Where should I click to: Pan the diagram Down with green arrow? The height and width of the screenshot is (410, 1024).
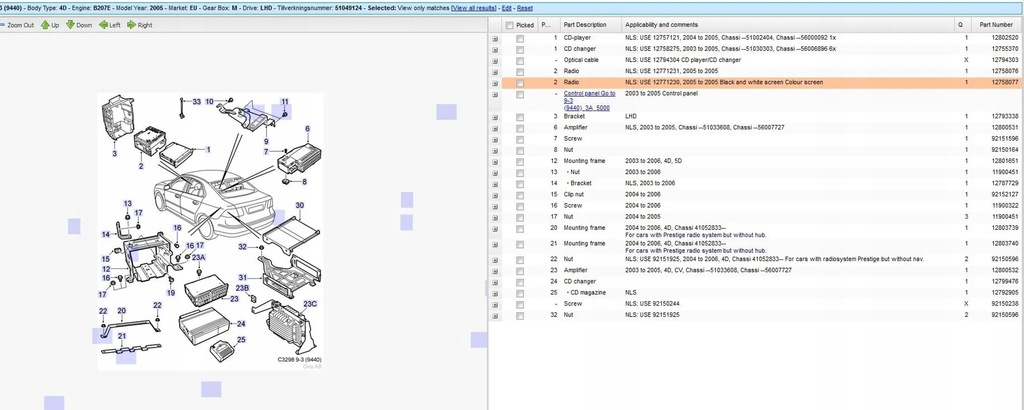pos(79,25)
